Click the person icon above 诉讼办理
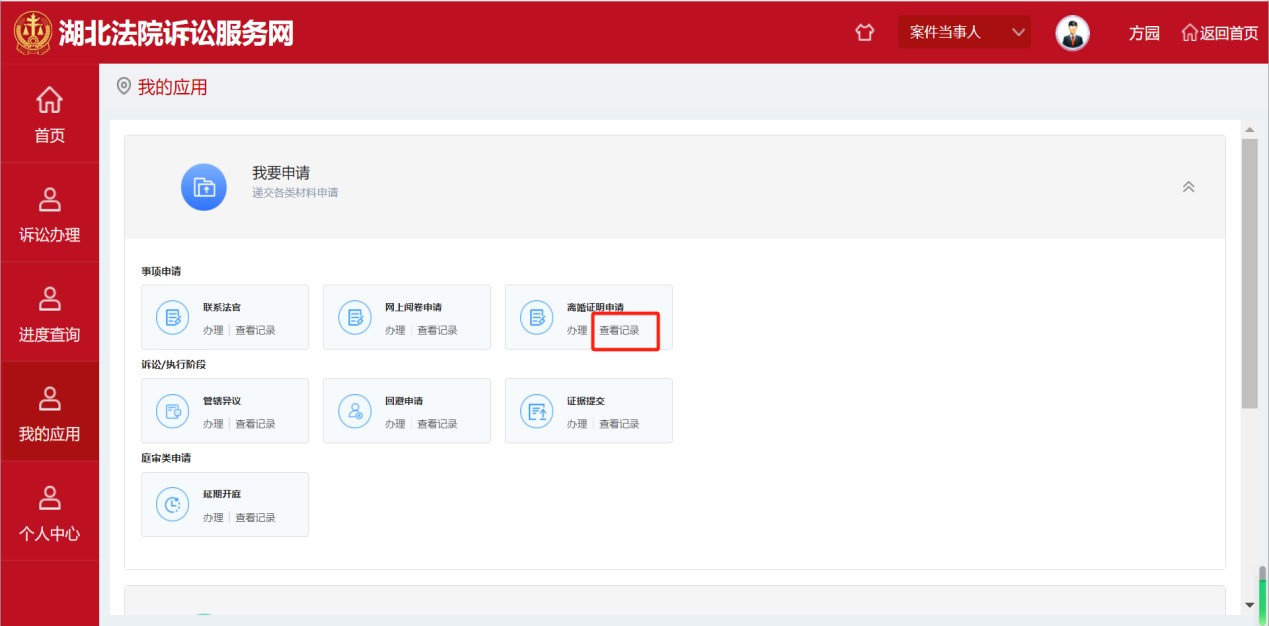 [49, 199]
